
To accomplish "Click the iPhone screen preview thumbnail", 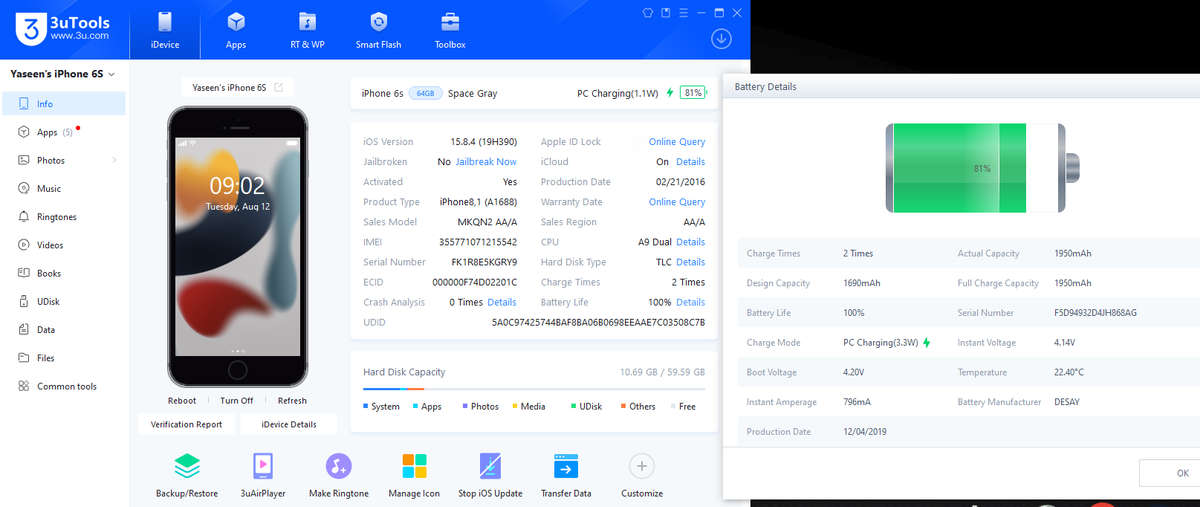I will click(x=237, y=245).
